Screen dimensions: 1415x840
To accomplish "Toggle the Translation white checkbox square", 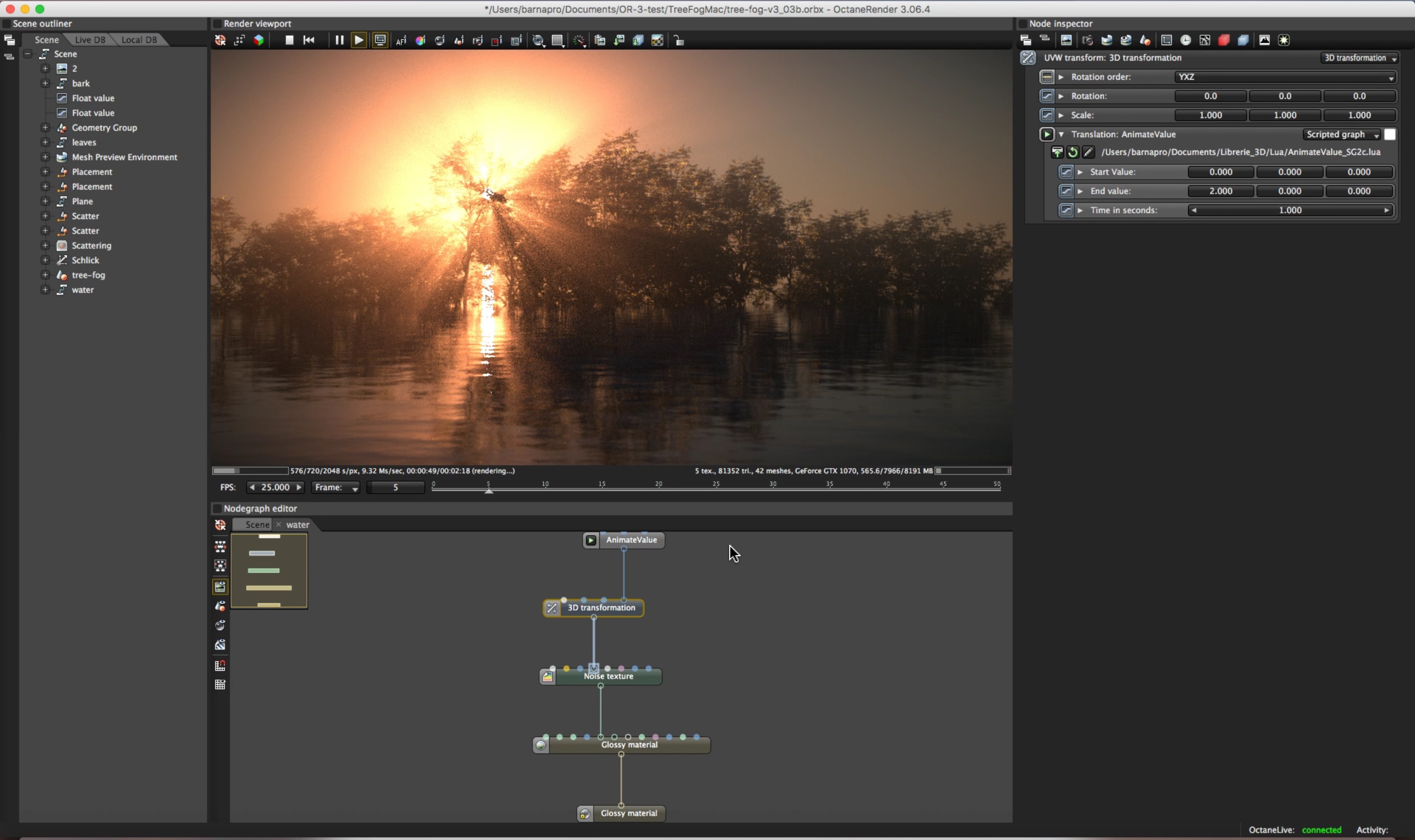I will [1390, 135].
